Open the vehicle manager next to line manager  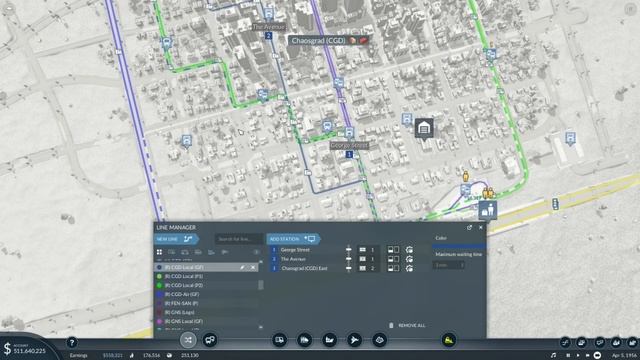(210, 340)
